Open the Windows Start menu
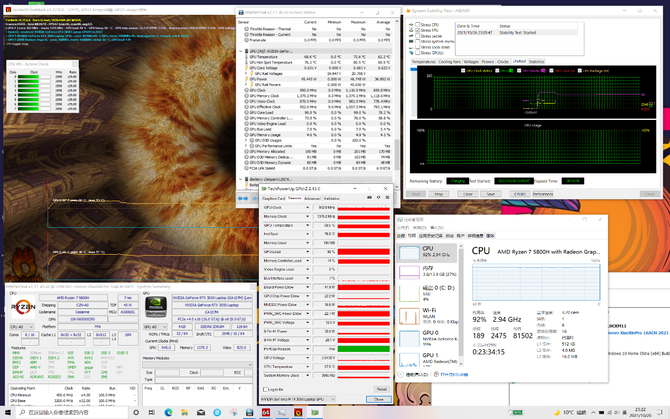Viewport: 670px width, 419px height. pos(7,411)
